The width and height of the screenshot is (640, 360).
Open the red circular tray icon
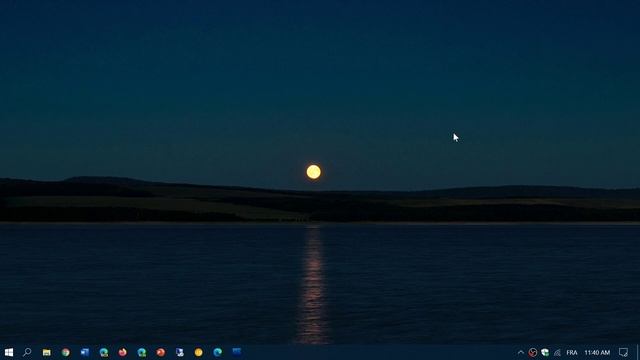click(x=533, y=352)
